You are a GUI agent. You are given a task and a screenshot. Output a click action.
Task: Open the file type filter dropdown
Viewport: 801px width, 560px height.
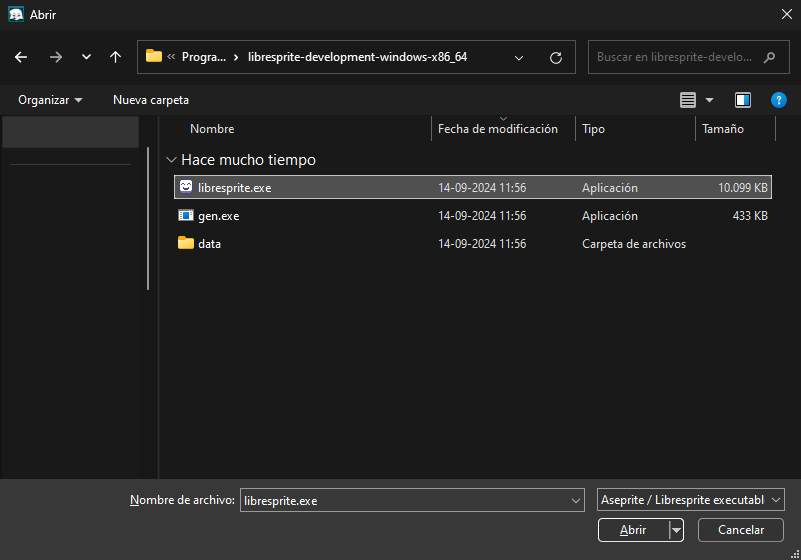click(x=691, y=500)
